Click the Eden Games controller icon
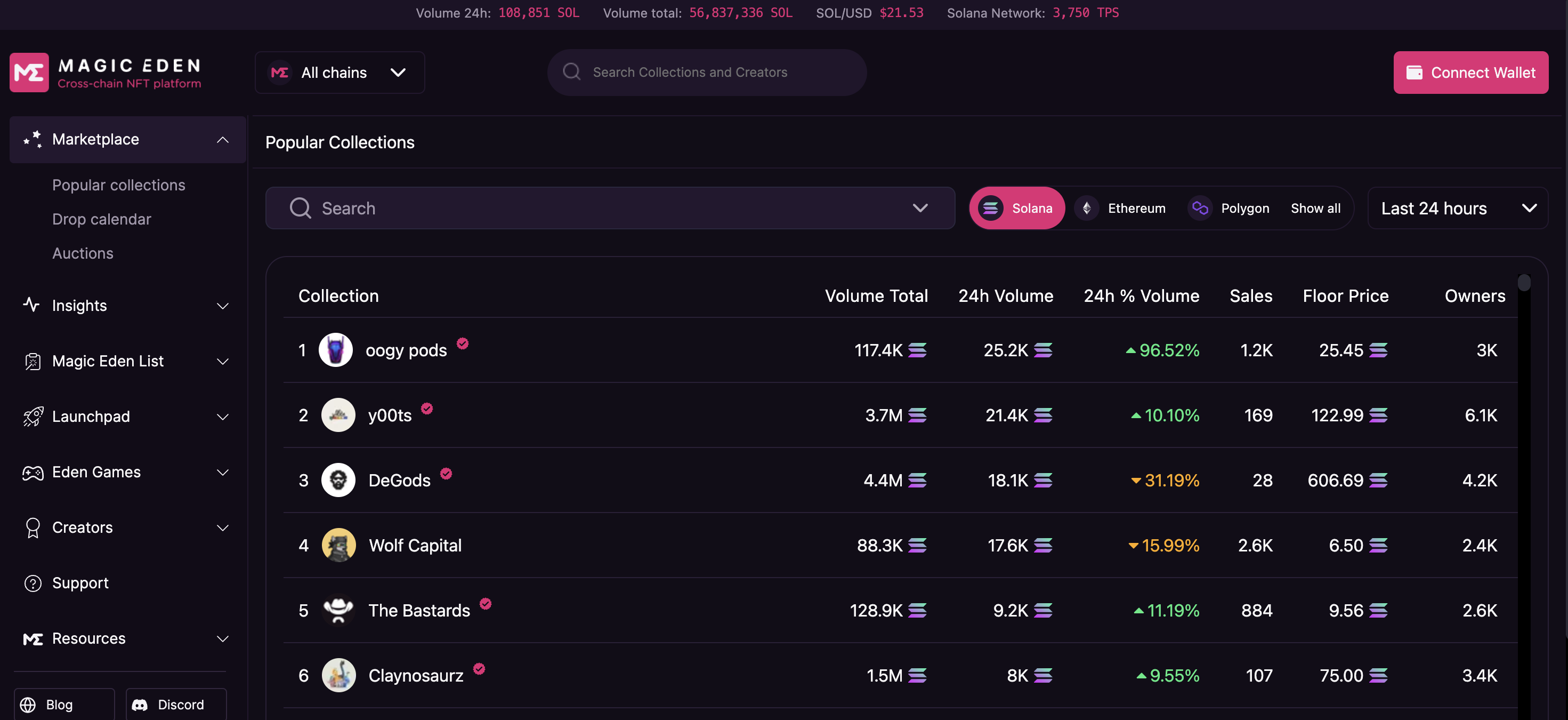This screenshot has height=720, width=1568. click(33, 473)
